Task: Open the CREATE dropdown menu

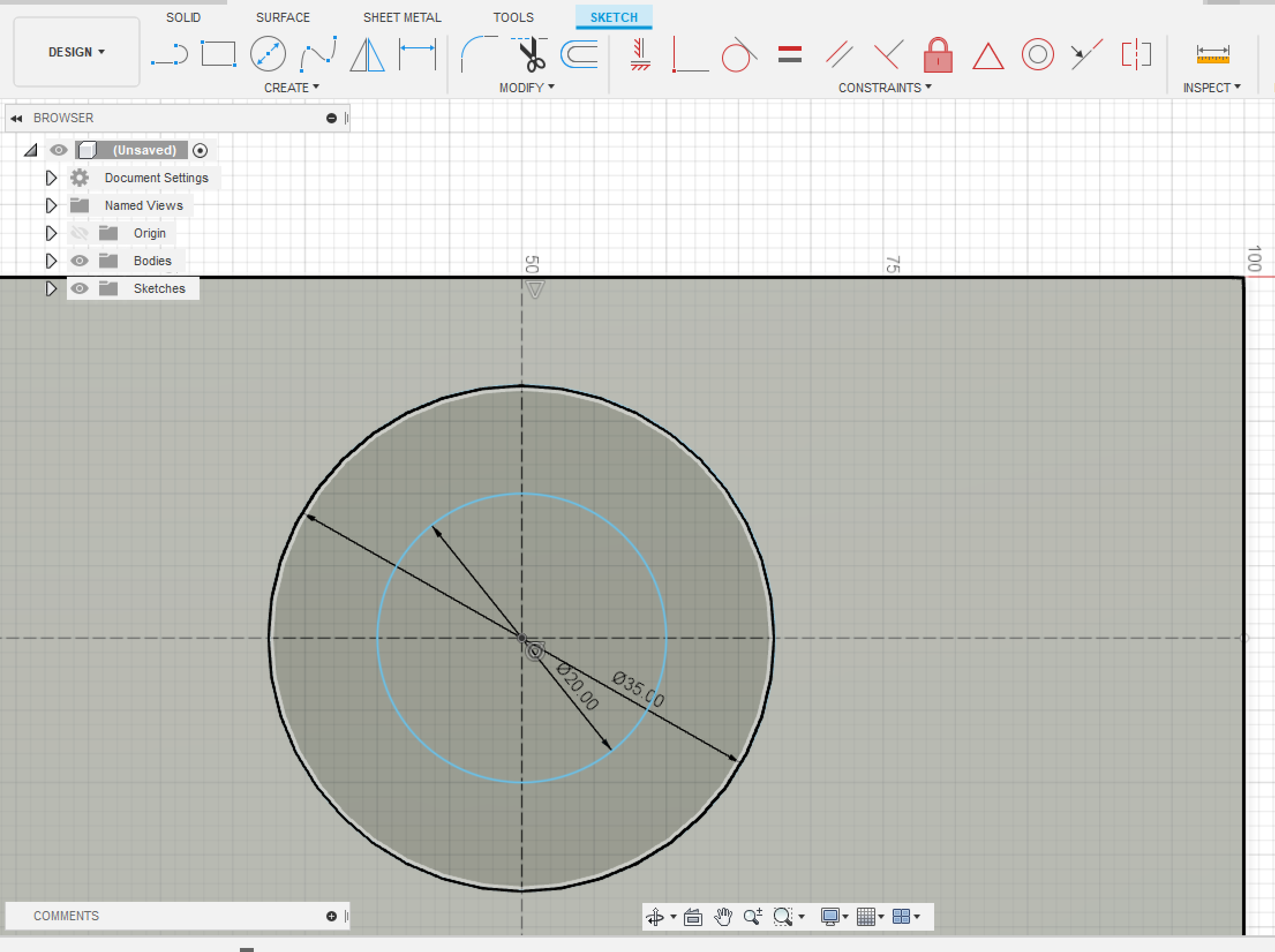Action: [291, 88]
